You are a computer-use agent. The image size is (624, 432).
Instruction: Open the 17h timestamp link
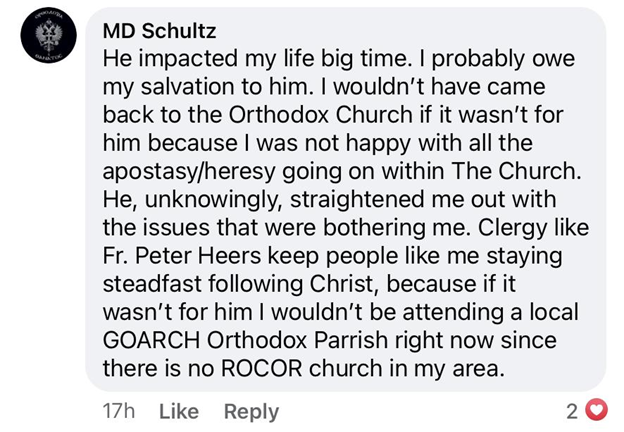click(118, 411)
